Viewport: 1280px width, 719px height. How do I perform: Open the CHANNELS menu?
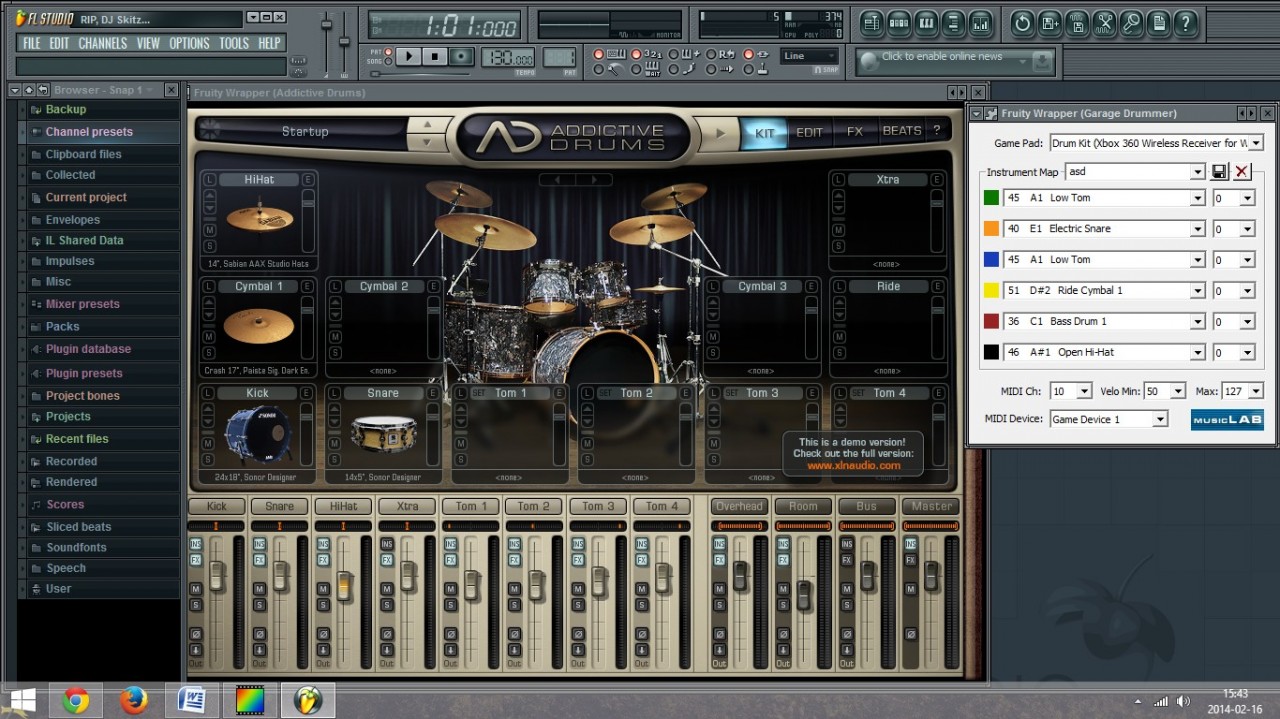click(103, 43)
